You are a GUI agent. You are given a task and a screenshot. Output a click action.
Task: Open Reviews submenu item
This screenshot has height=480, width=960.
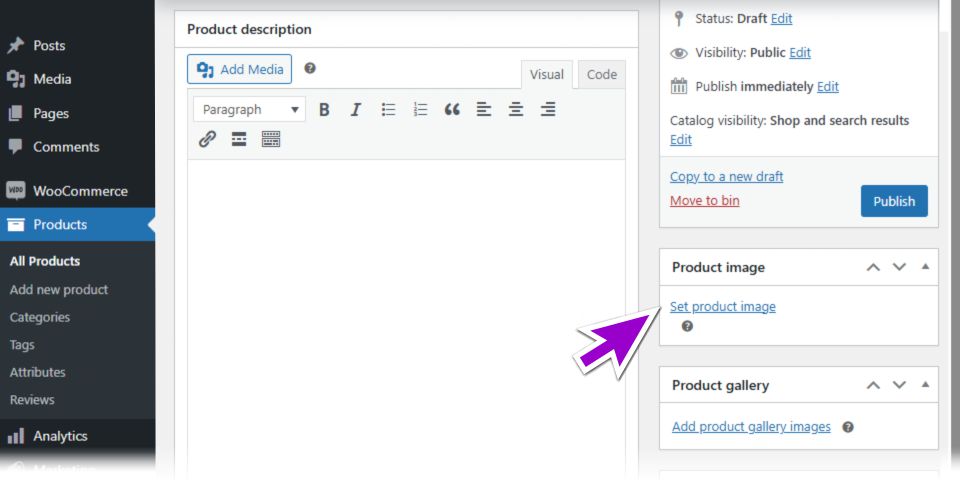32,400
